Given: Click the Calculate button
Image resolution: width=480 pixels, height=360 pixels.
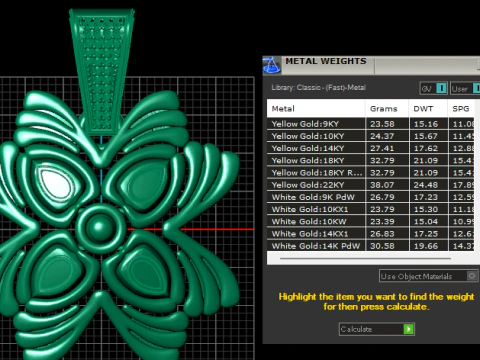Looking at the screenshot, I should [x=377, y=329].
